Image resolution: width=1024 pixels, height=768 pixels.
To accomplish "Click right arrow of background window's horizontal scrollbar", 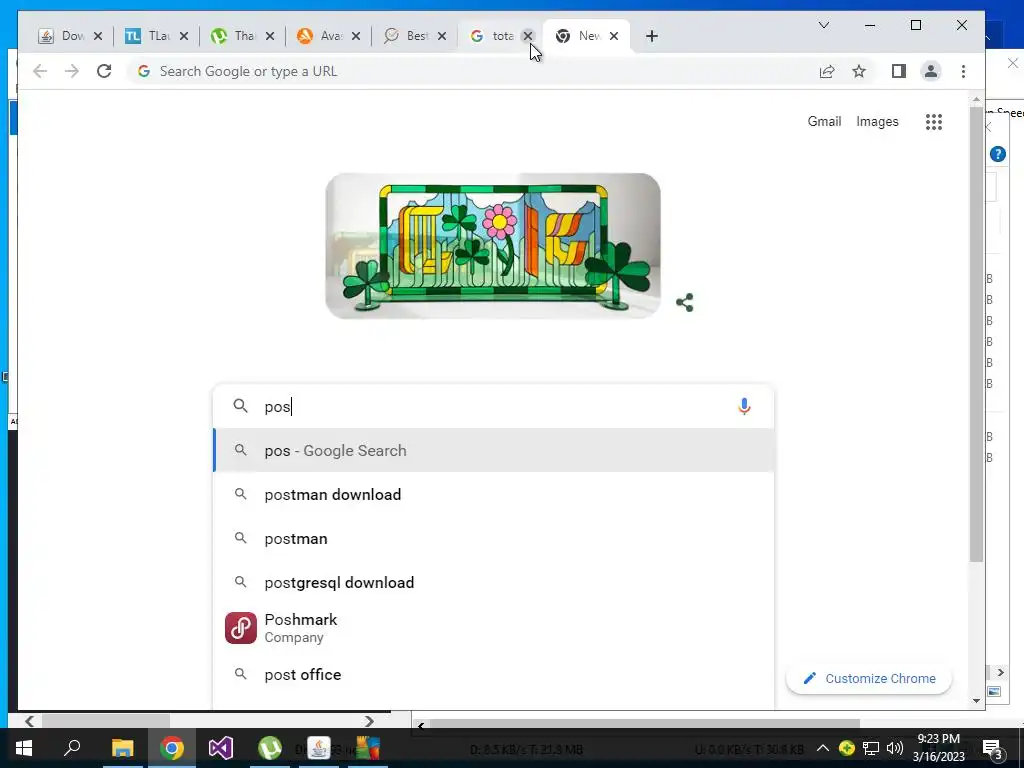I will coord(369,721).
